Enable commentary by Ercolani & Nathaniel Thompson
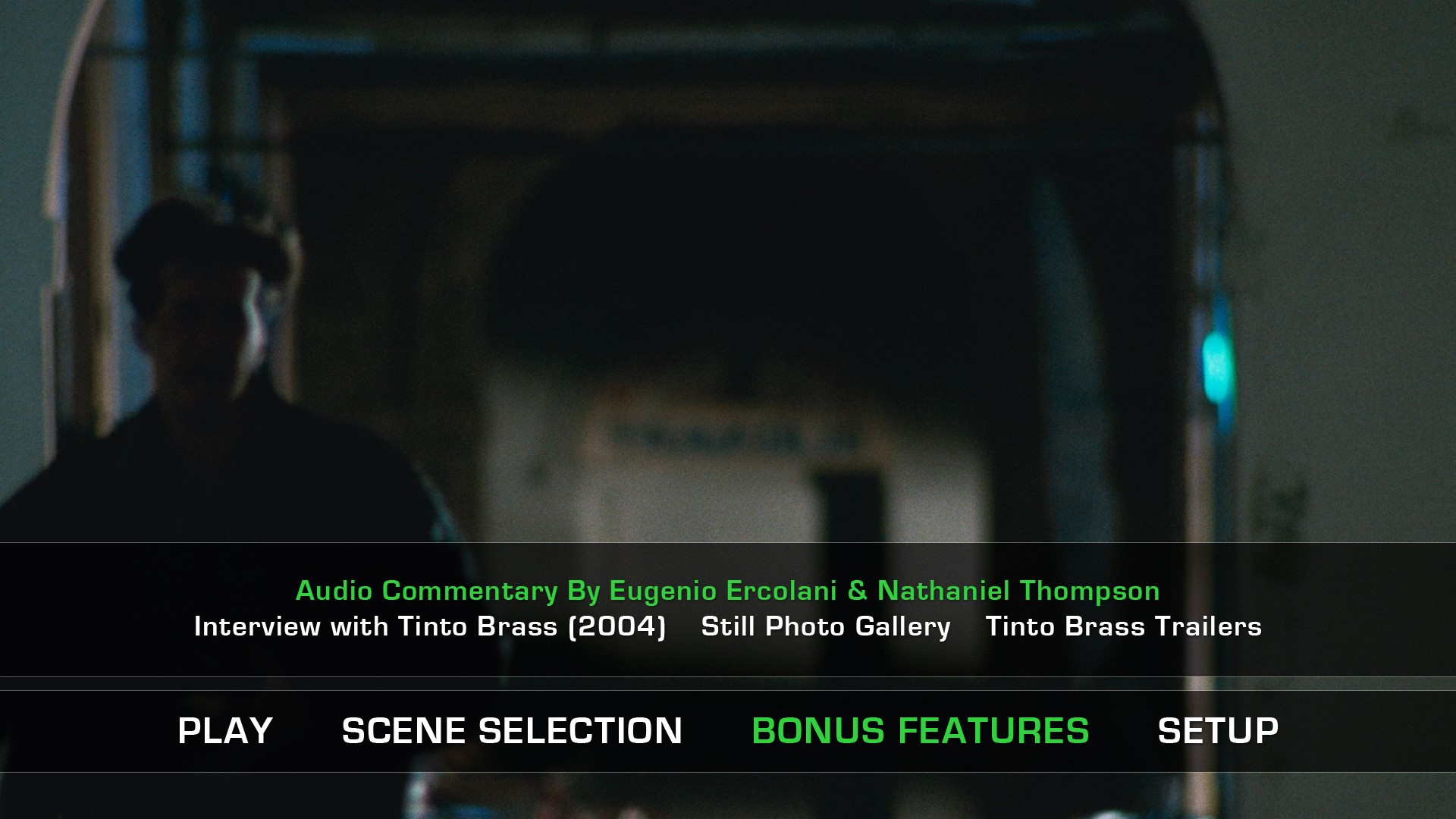 [x=727, y=591]
